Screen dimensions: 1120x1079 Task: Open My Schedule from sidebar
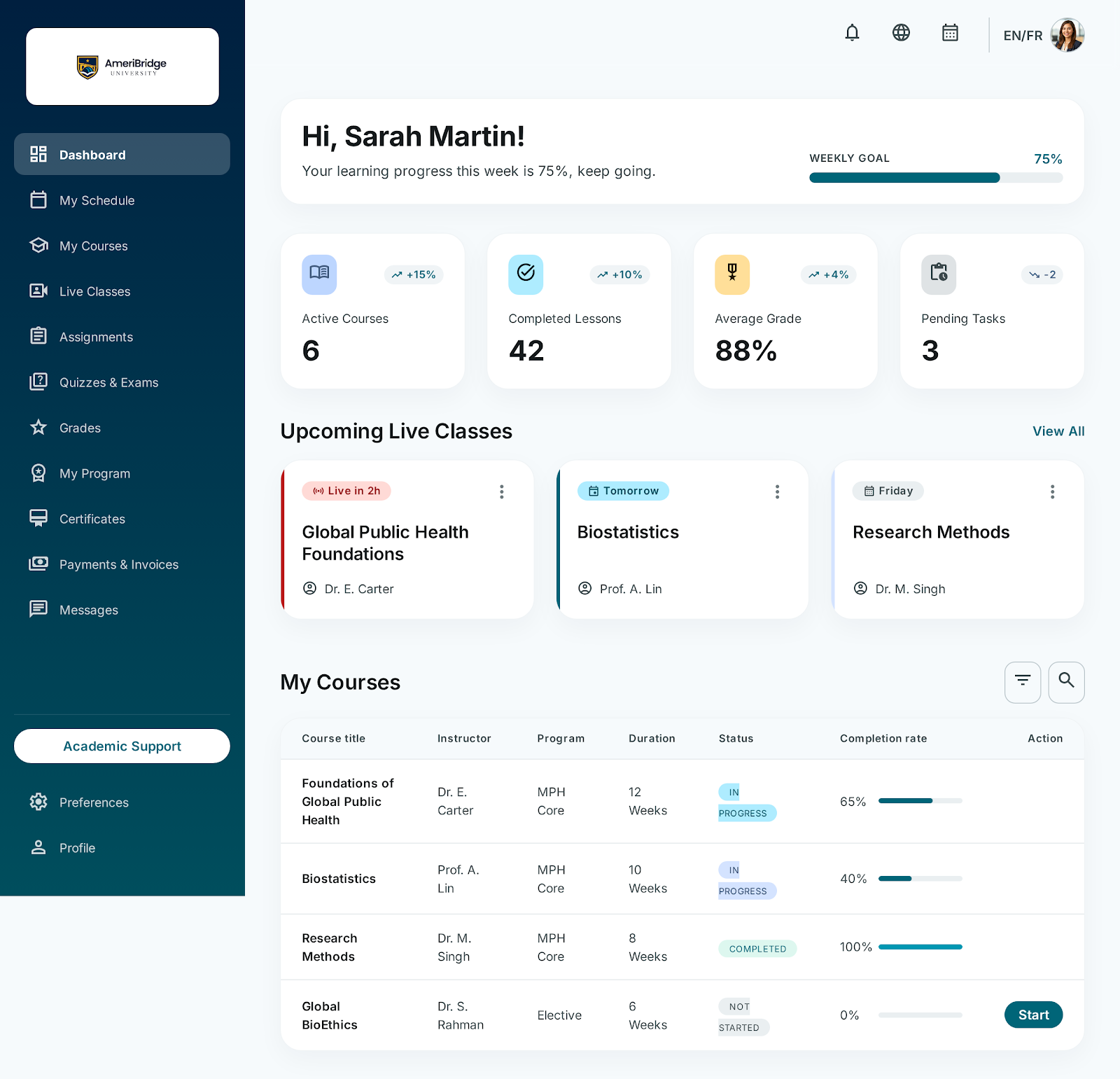(122, 200)
